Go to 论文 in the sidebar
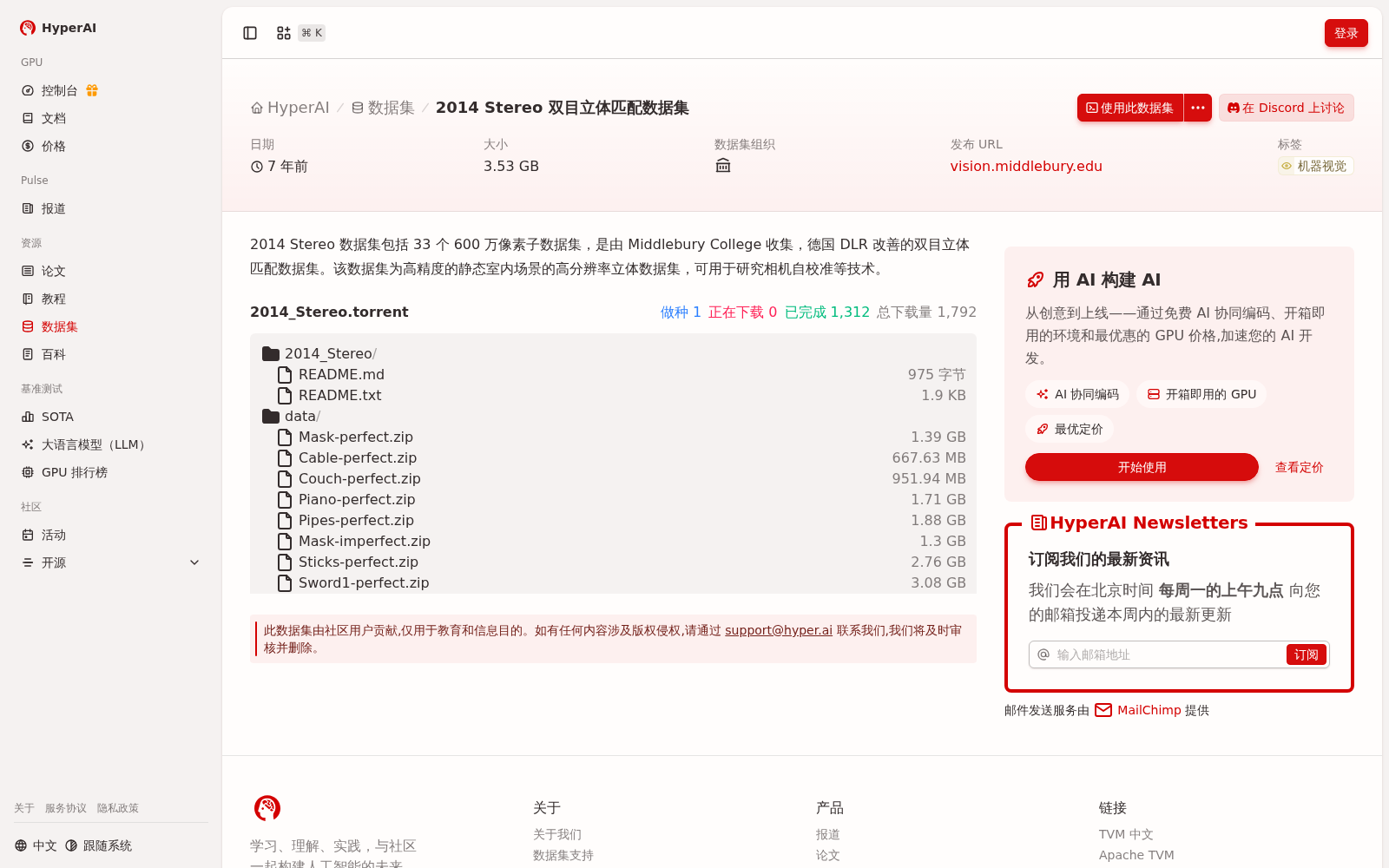 [110, 271]
